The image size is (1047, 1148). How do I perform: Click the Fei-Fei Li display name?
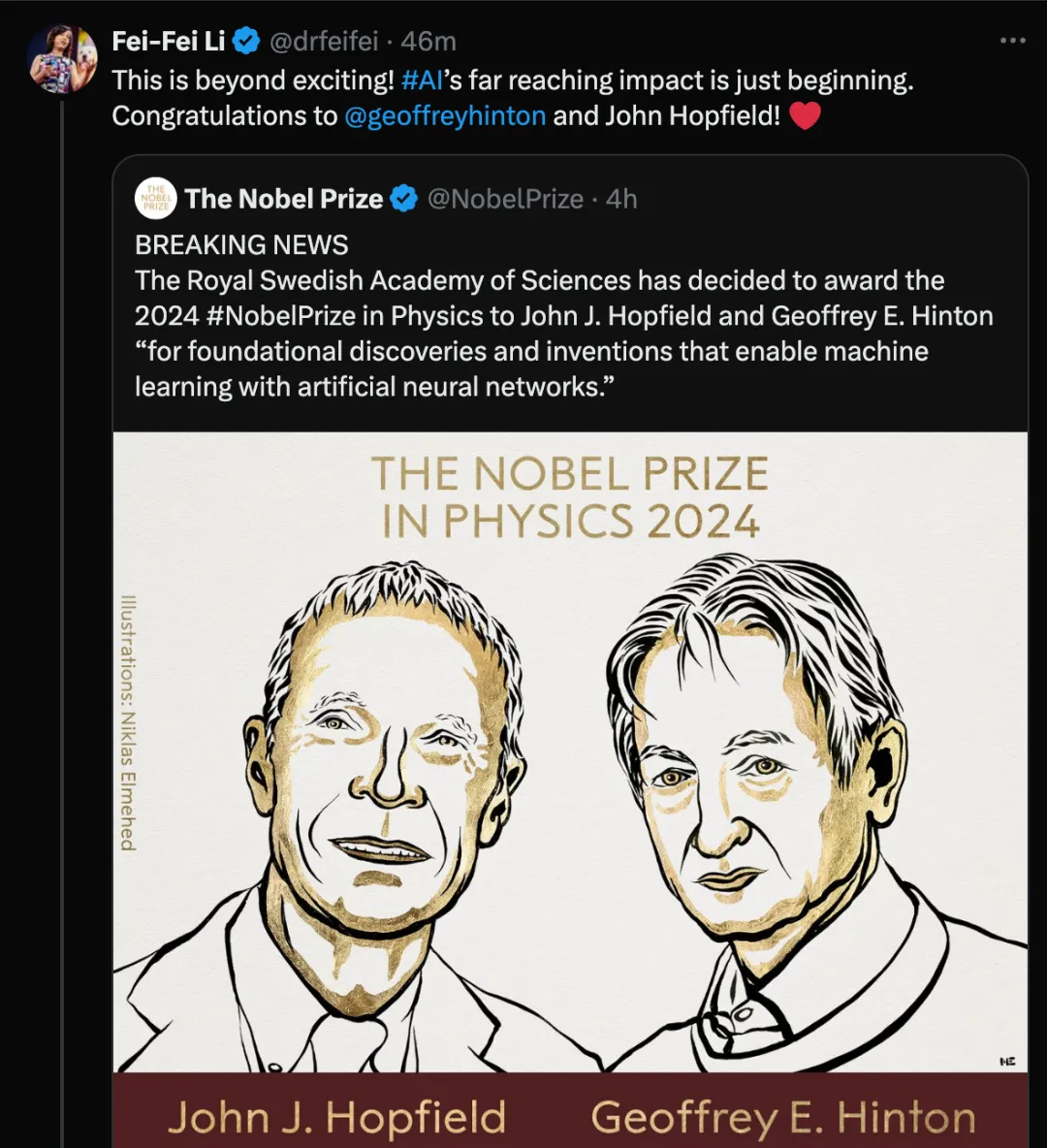169,41
